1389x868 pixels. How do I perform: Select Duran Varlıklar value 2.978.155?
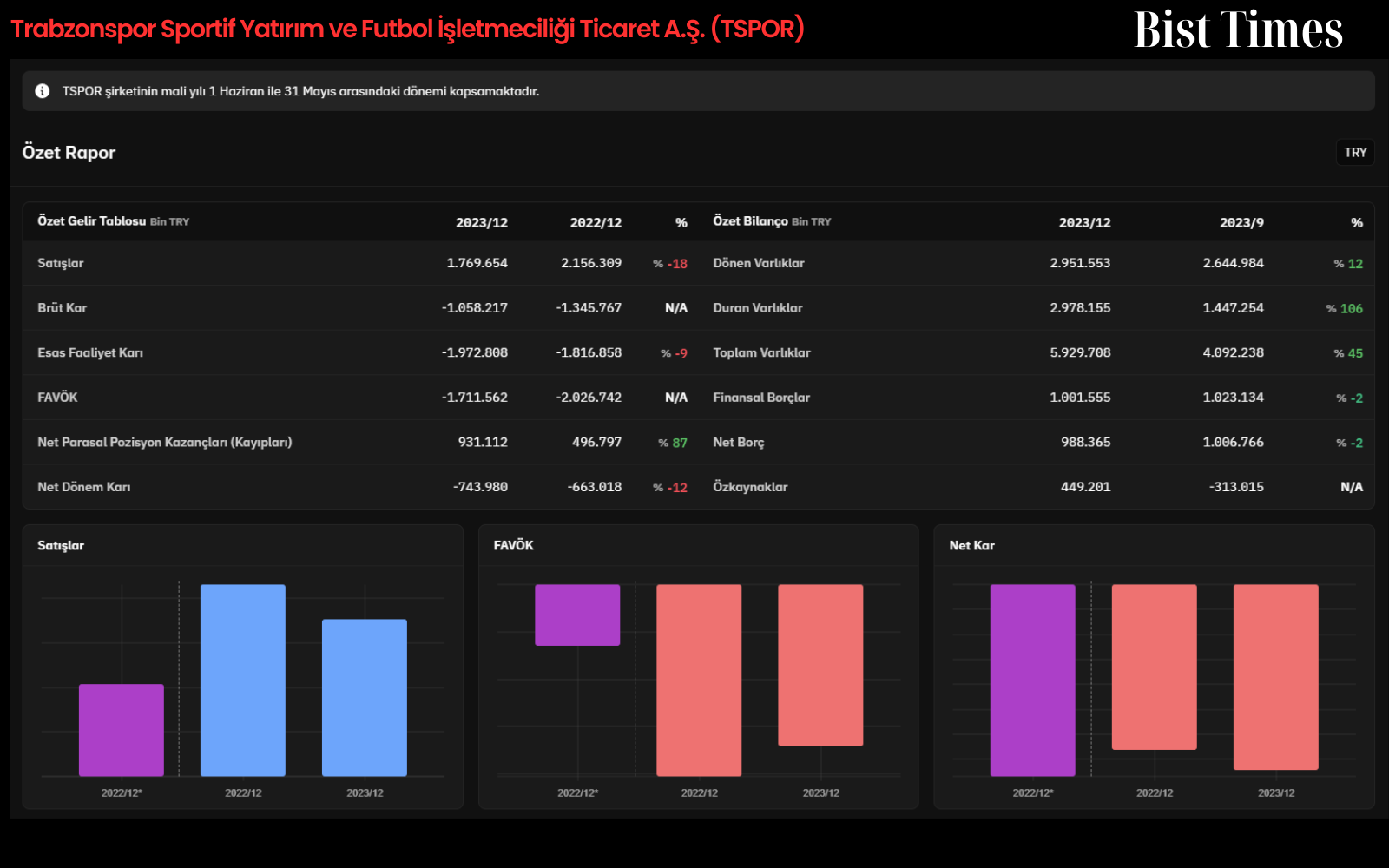click(1080, 308)
